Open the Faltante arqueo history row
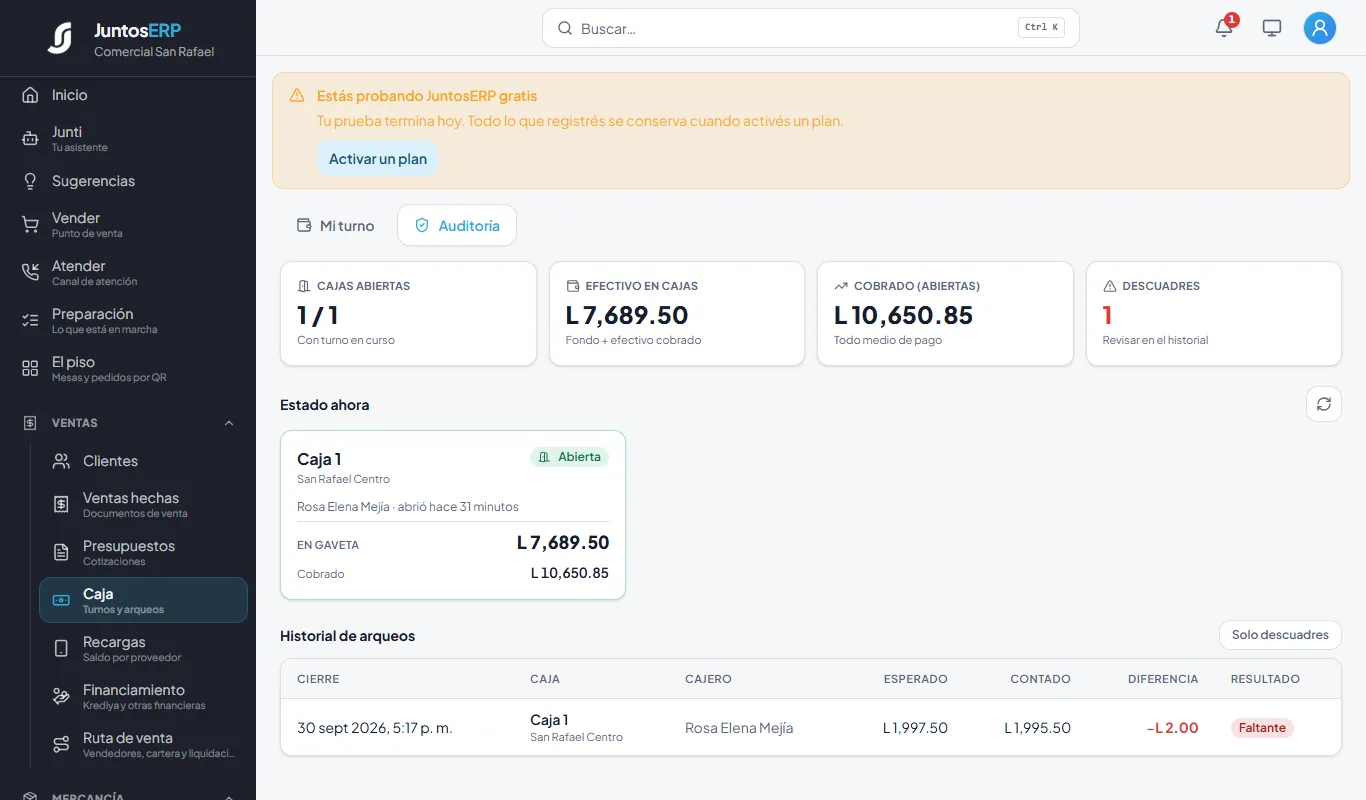This screenshot has width=1366, height=800. point(810,727)
